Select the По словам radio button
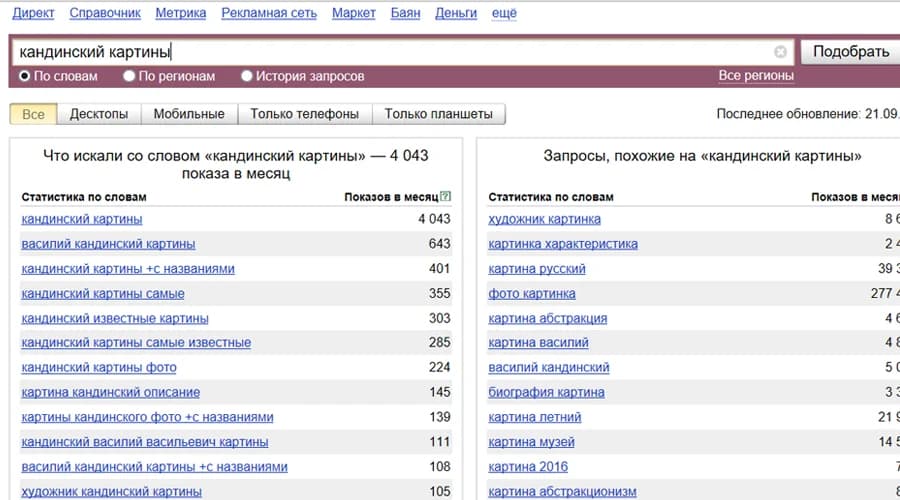This screenshot has height=500, width=900. coord(25,76)
